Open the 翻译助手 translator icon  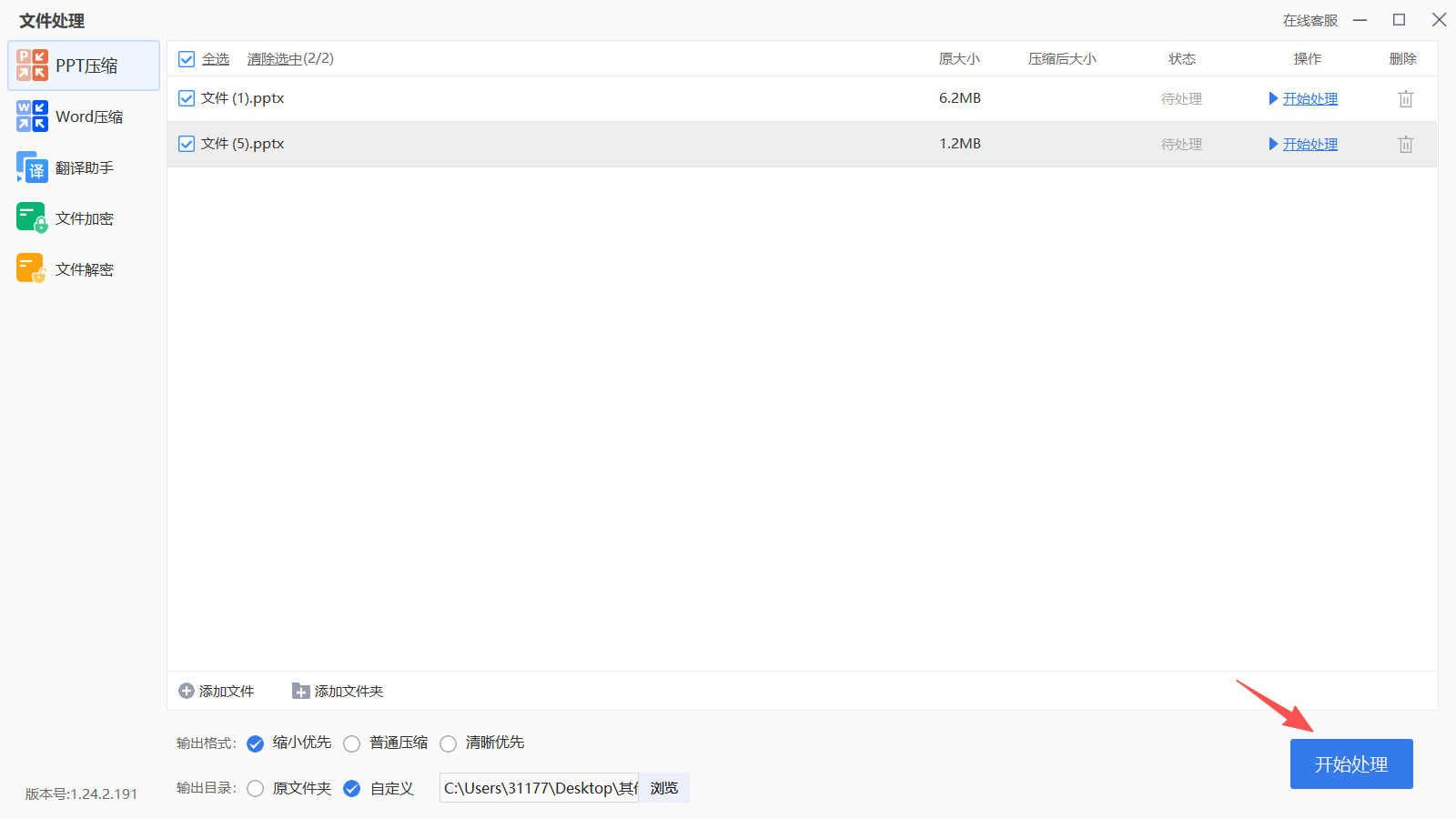pyautogui.click(x=32, y=167)
